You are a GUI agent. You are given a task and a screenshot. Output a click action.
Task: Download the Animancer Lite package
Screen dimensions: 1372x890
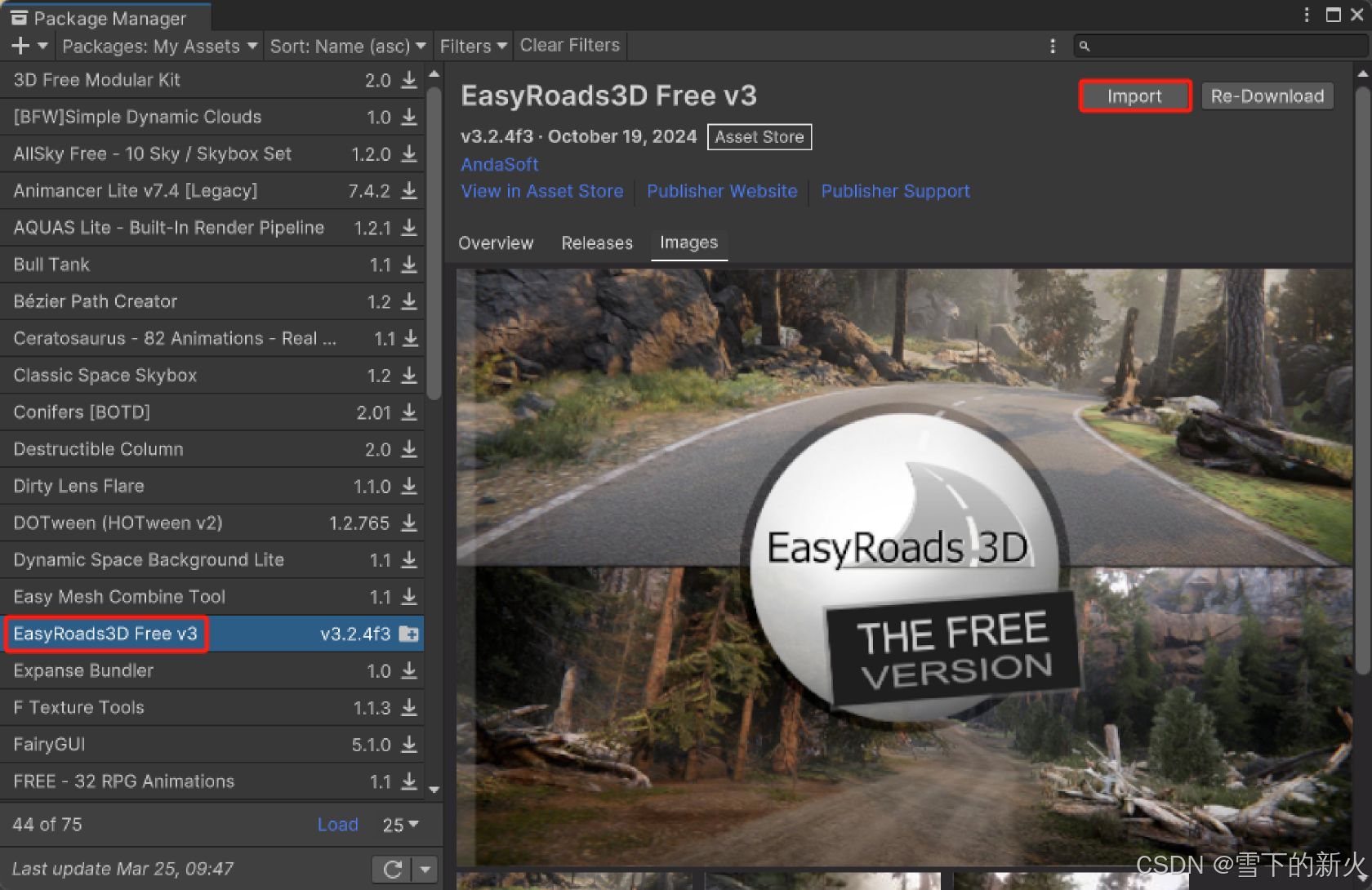[x=408, y=190]
